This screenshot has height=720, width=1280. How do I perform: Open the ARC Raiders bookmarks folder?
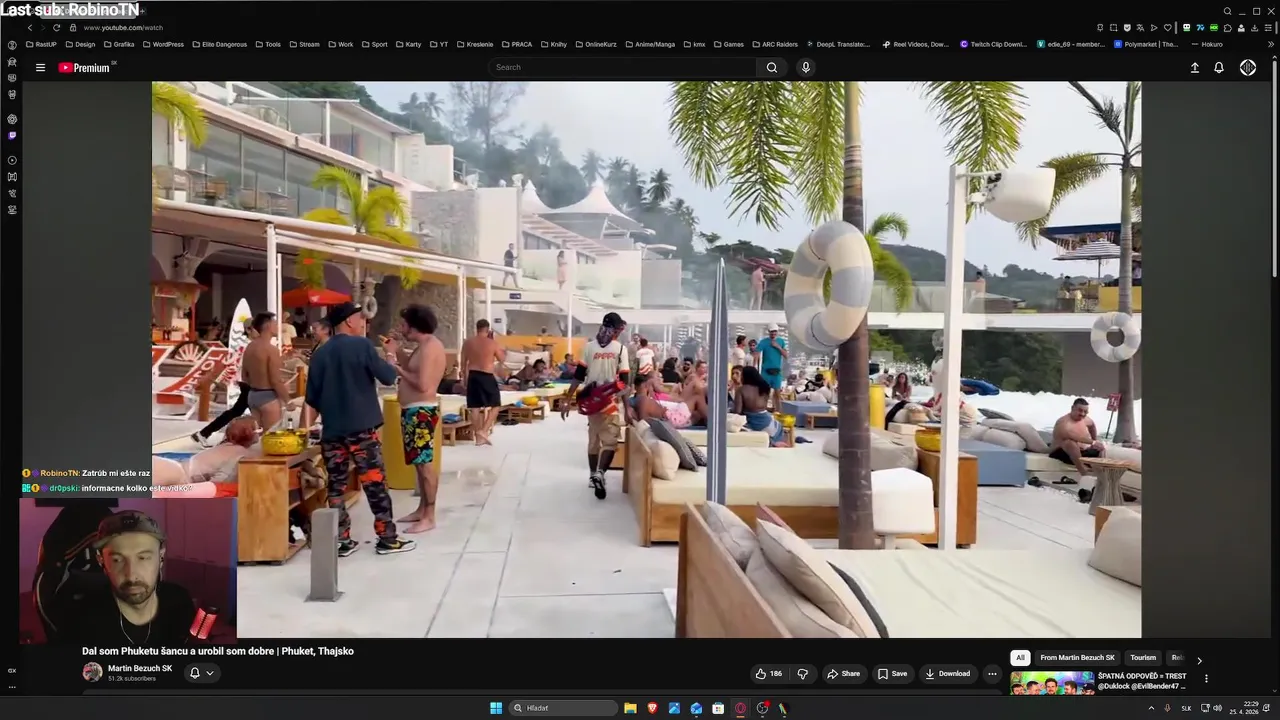774,44
